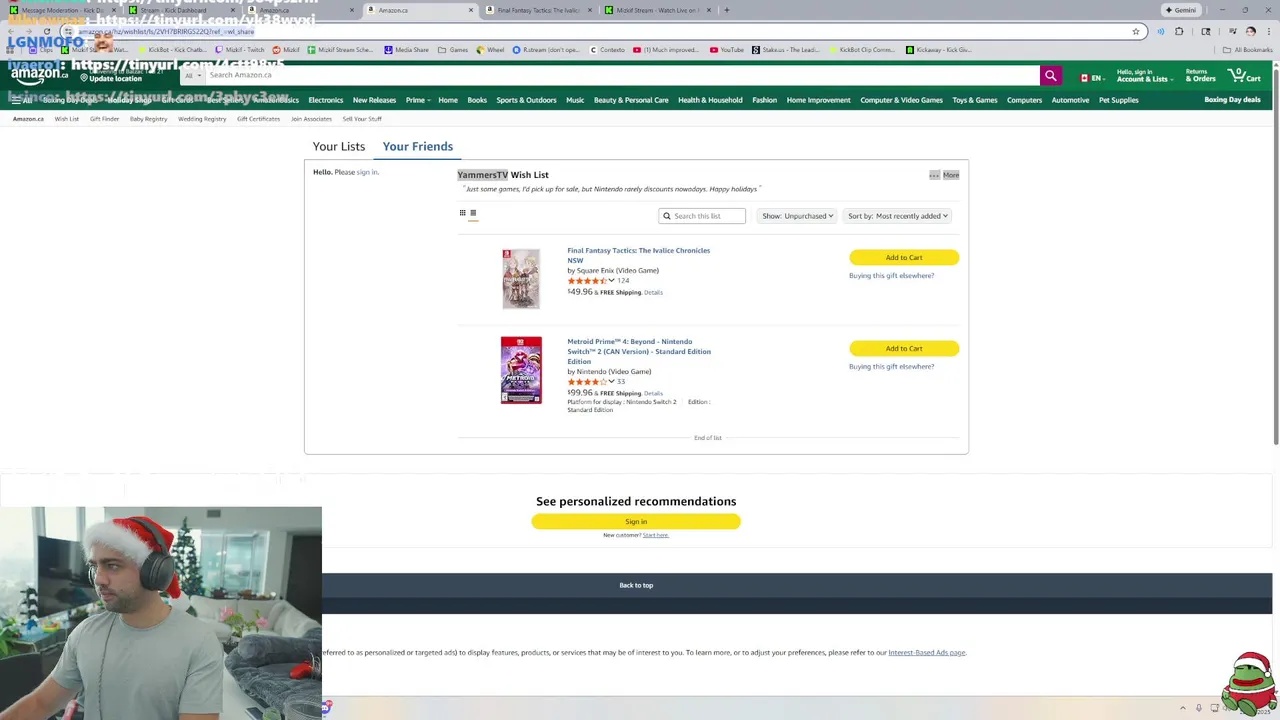
Task: Open the Mizkif Stream Schedule bookmark
Action: (x=340, y=49)
